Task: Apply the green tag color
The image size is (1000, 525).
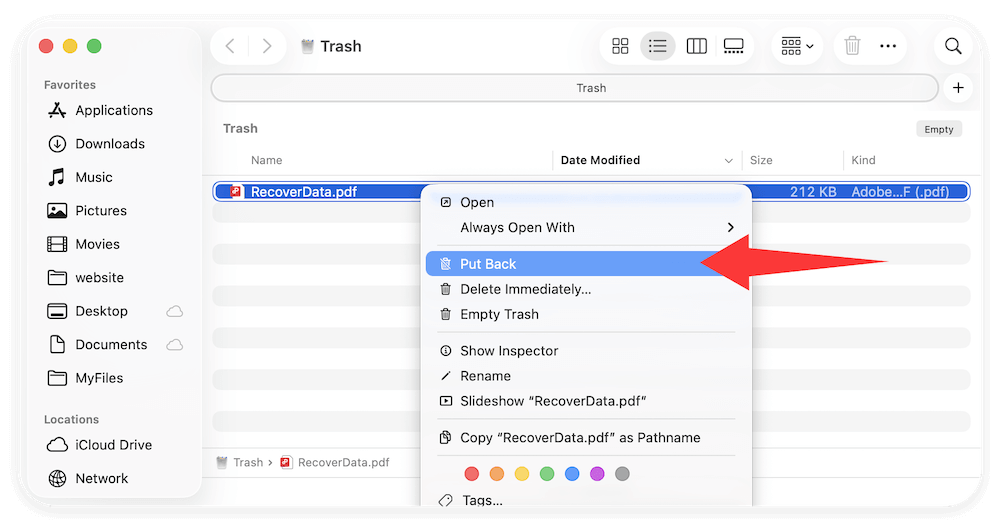Action: 547,474
